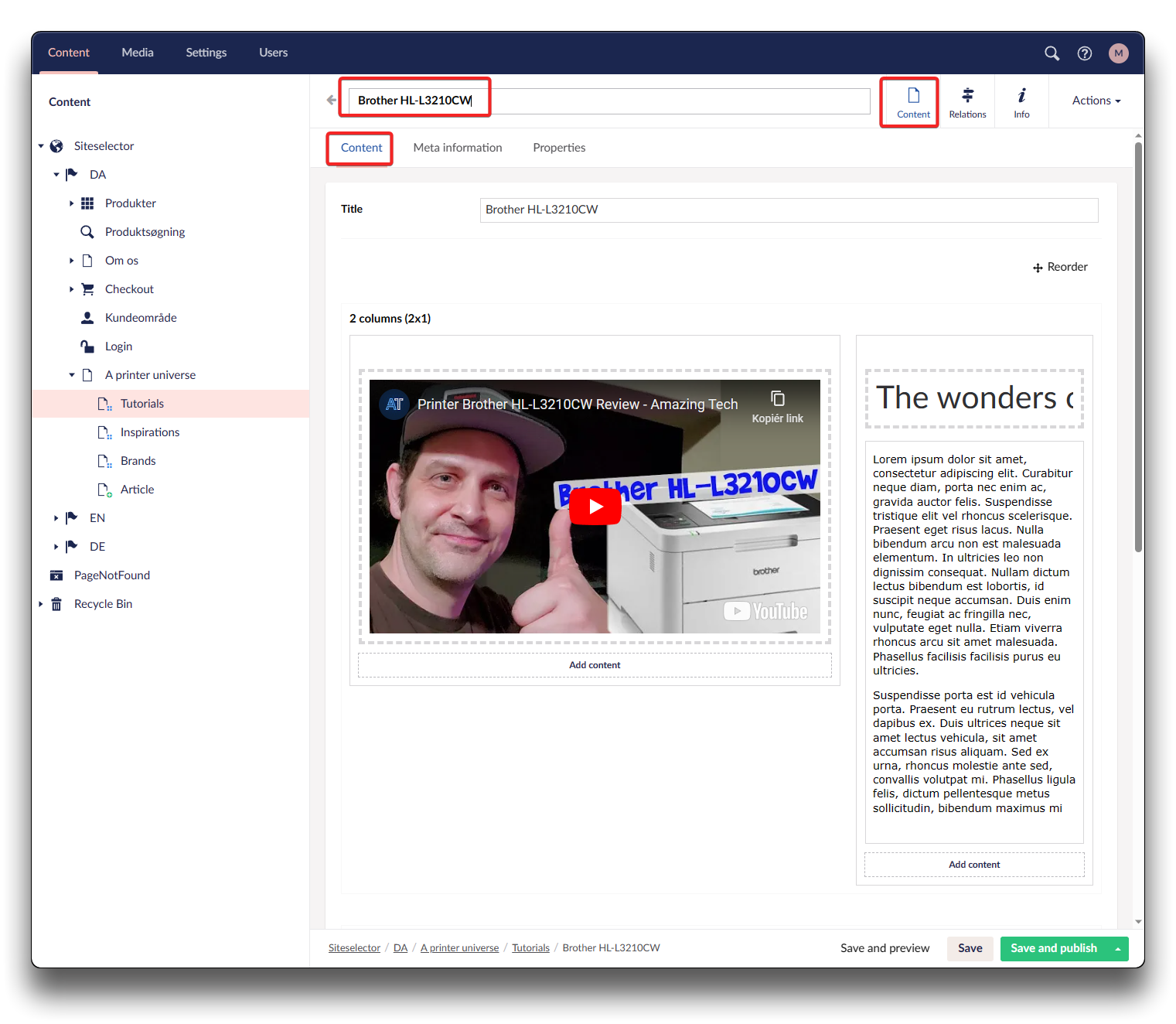Click the Checkout cart icon
Screen dimensions: 1176x1024
87,289
